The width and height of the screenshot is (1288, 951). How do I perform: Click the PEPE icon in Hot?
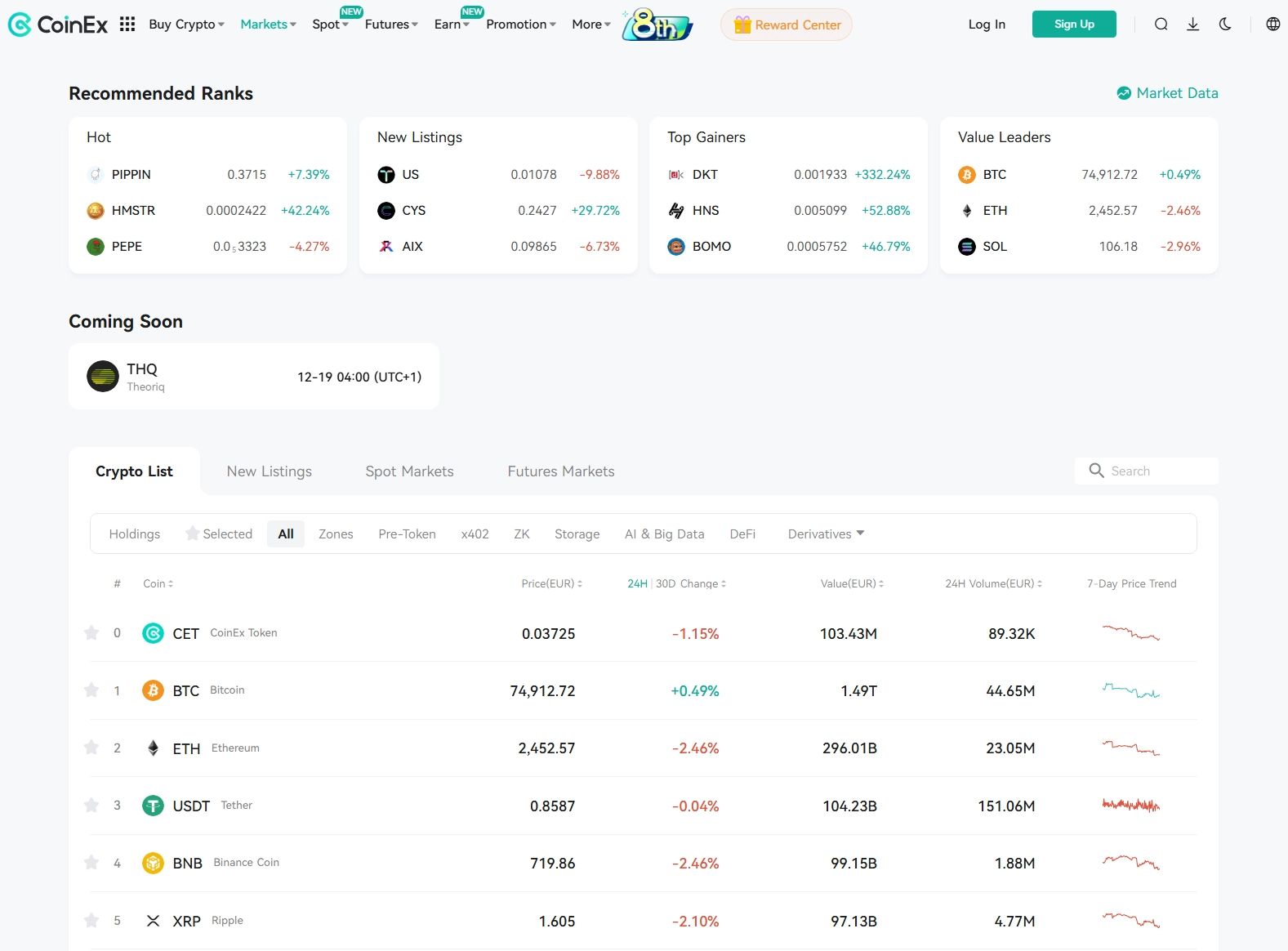[x=96, y=247]
